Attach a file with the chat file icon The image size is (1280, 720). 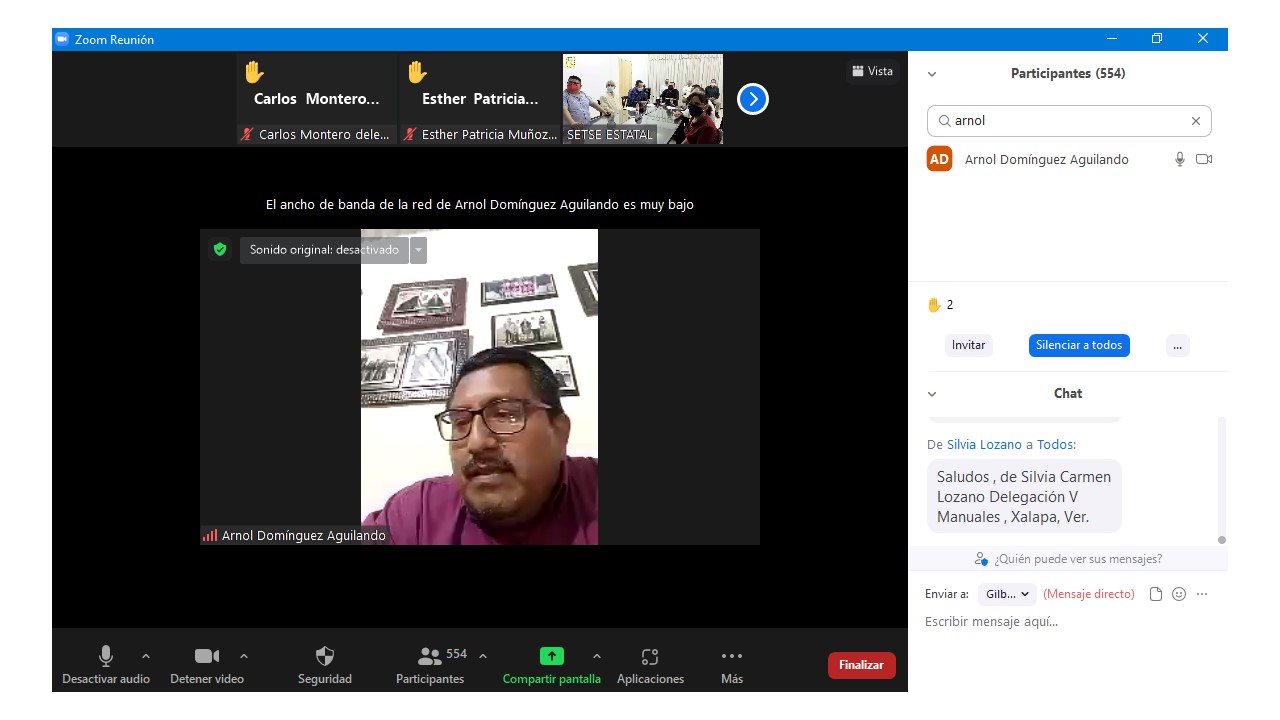(x=1156, y=594)
